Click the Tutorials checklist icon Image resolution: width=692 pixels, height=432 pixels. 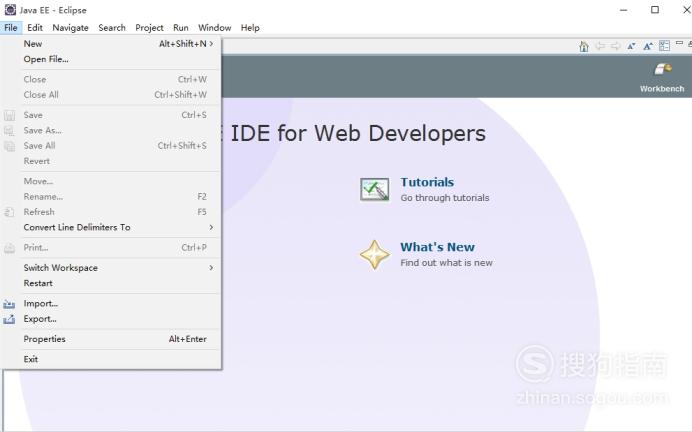[x=374, y=189]
